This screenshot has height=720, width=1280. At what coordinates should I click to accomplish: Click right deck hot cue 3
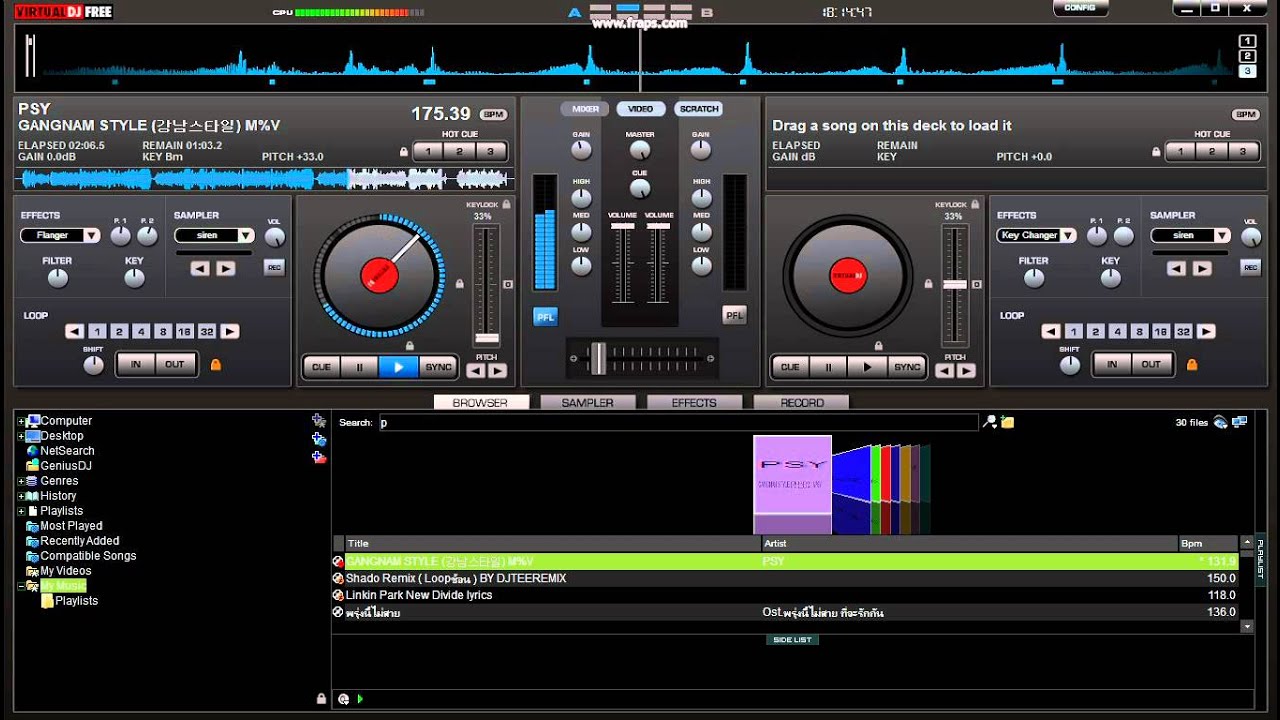1243,152
